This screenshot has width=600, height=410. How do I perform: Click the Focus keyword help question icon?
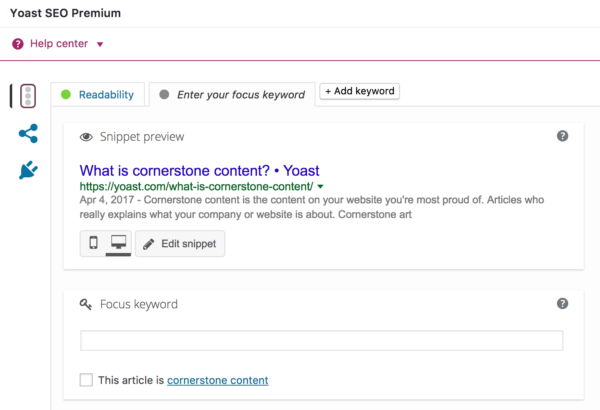pos(563,303)
